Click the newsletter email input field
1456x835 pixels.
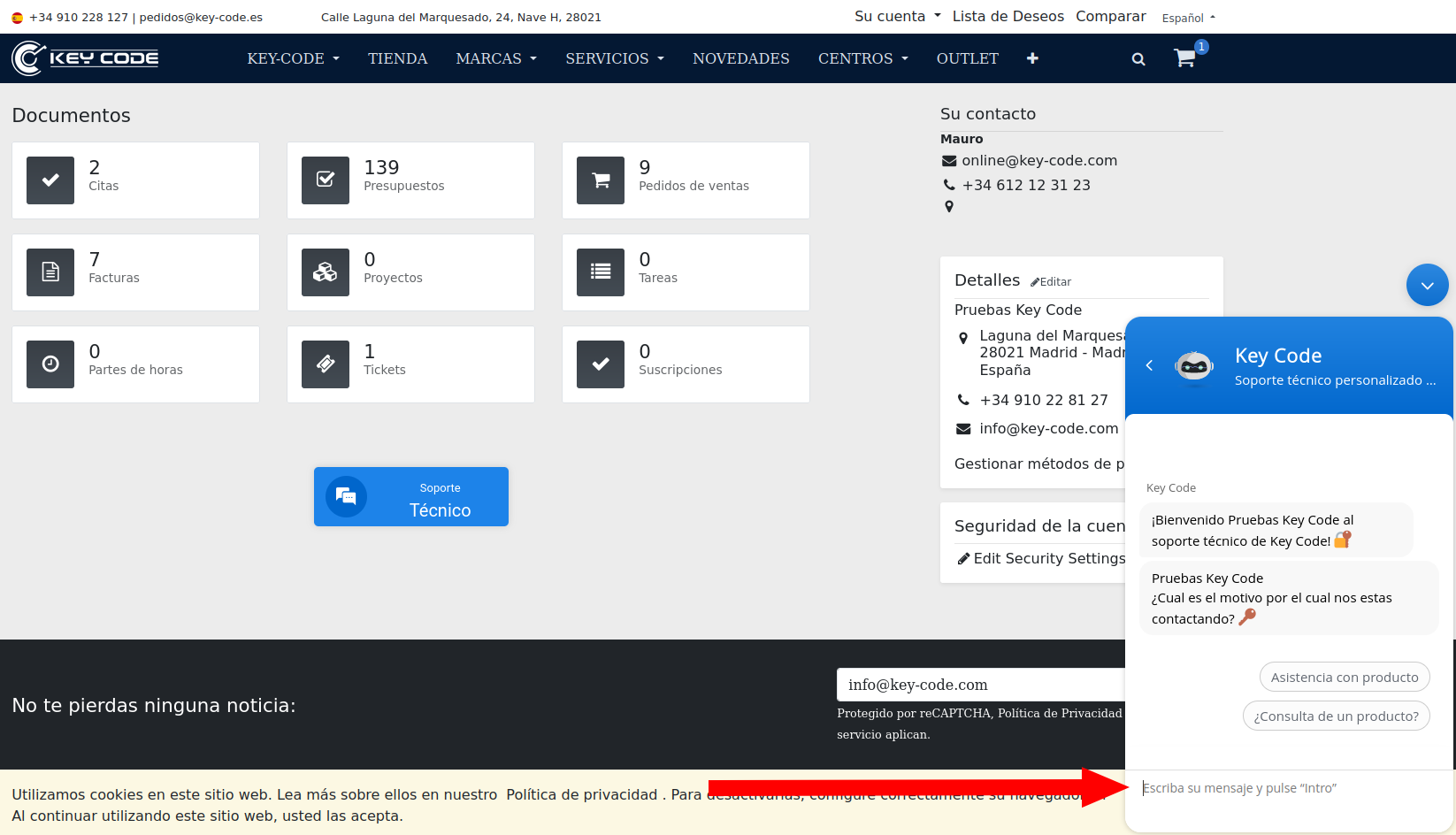tap(981, 685)
